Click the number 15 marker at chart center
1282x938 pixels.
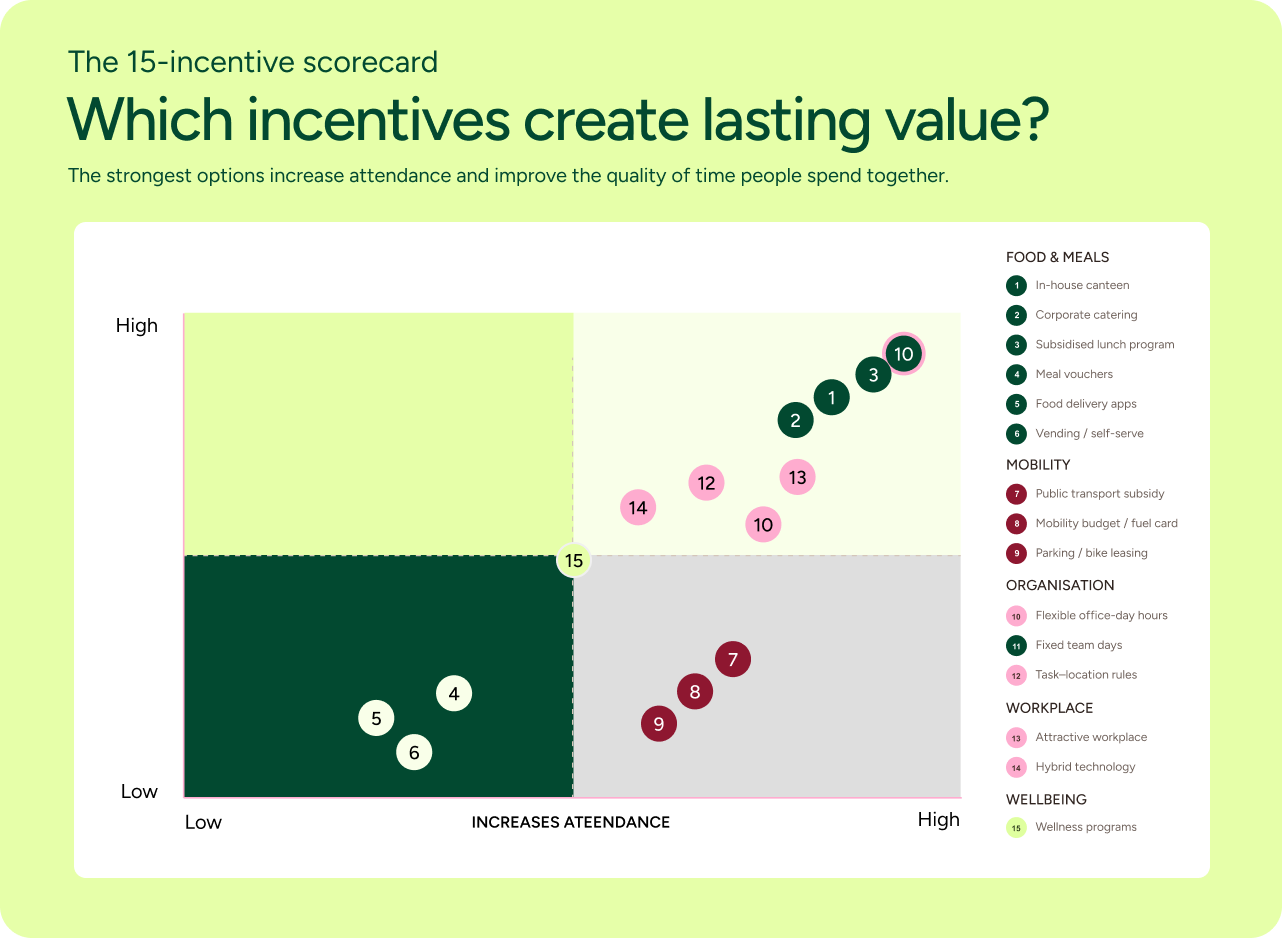tap(574, 560)
